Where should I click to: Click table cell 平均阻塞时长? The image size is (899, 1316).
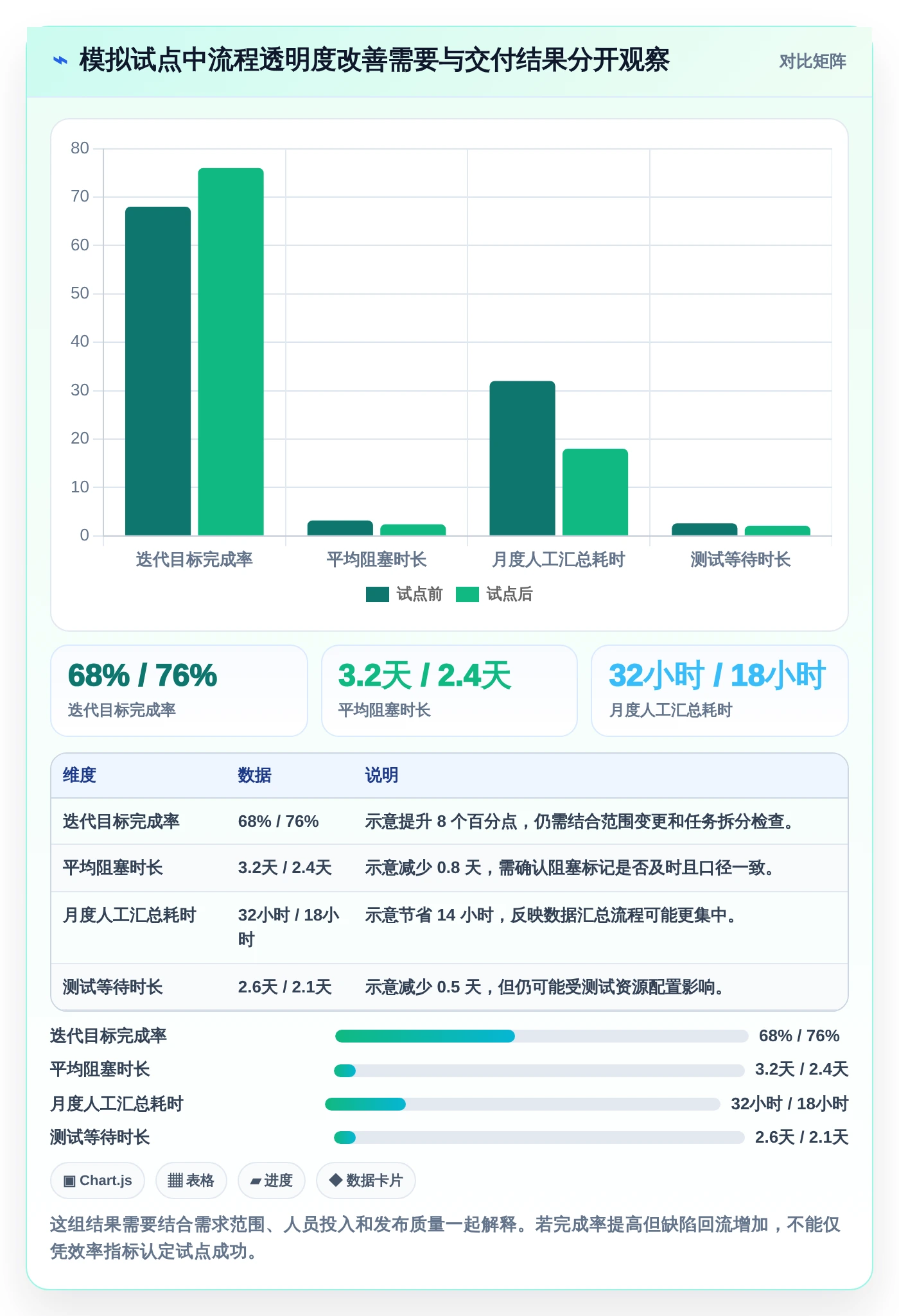113,868
